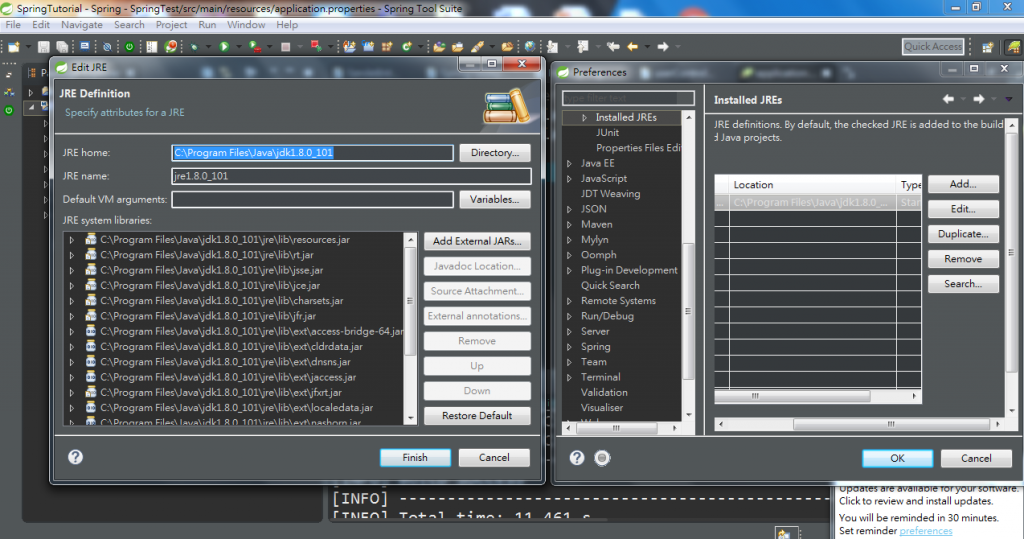The image size is (1024, 539).
Task: Select JDT Weaving in the Preferences tree
Action: coord(611,194)
